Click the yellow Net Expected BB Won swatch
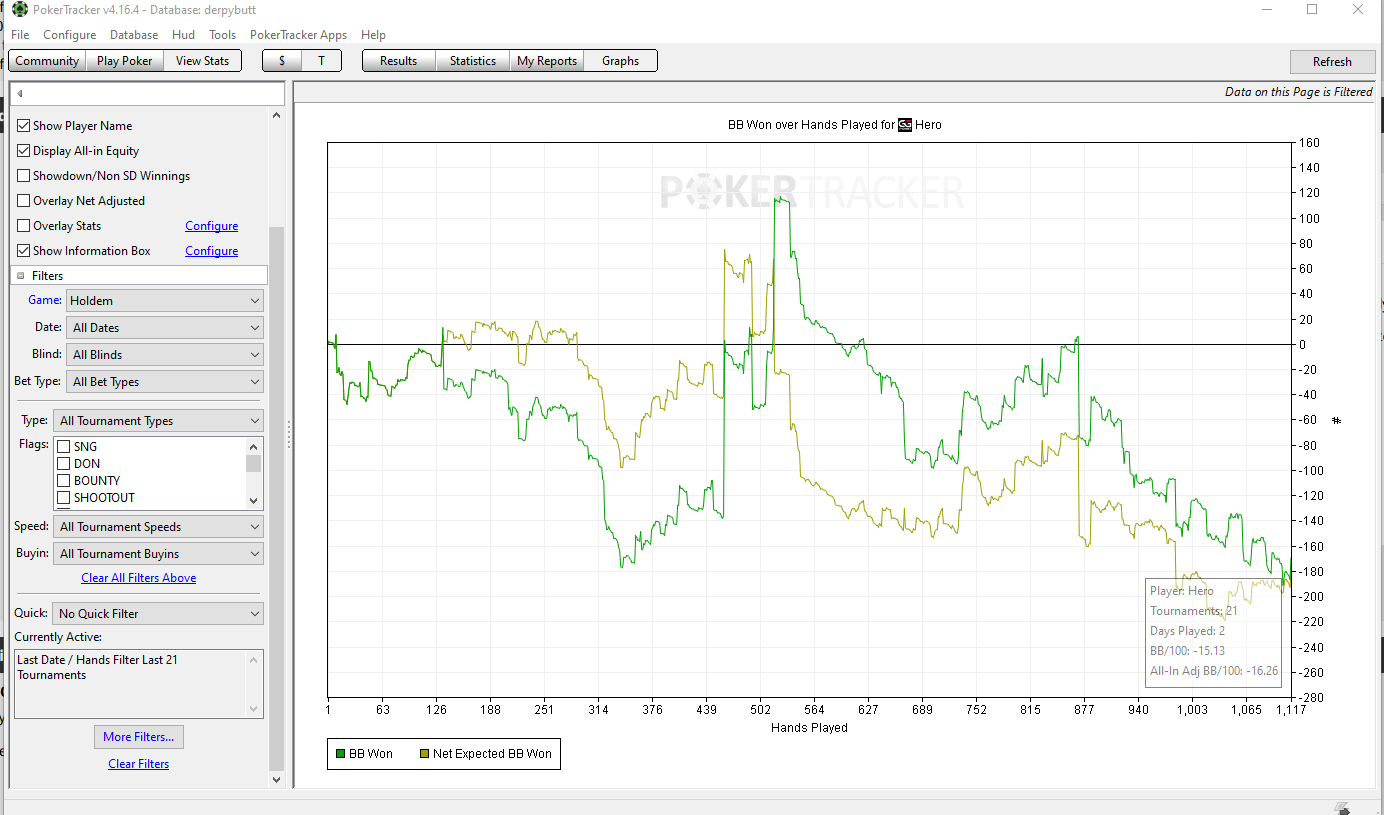The height and width of the screenshot is (815, 1384). coord(425,754)
